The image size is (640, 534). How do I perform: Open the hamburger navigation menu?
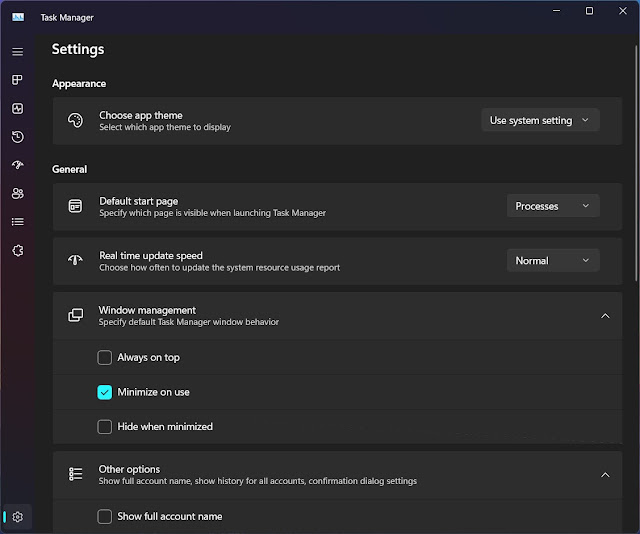(18, 51)
